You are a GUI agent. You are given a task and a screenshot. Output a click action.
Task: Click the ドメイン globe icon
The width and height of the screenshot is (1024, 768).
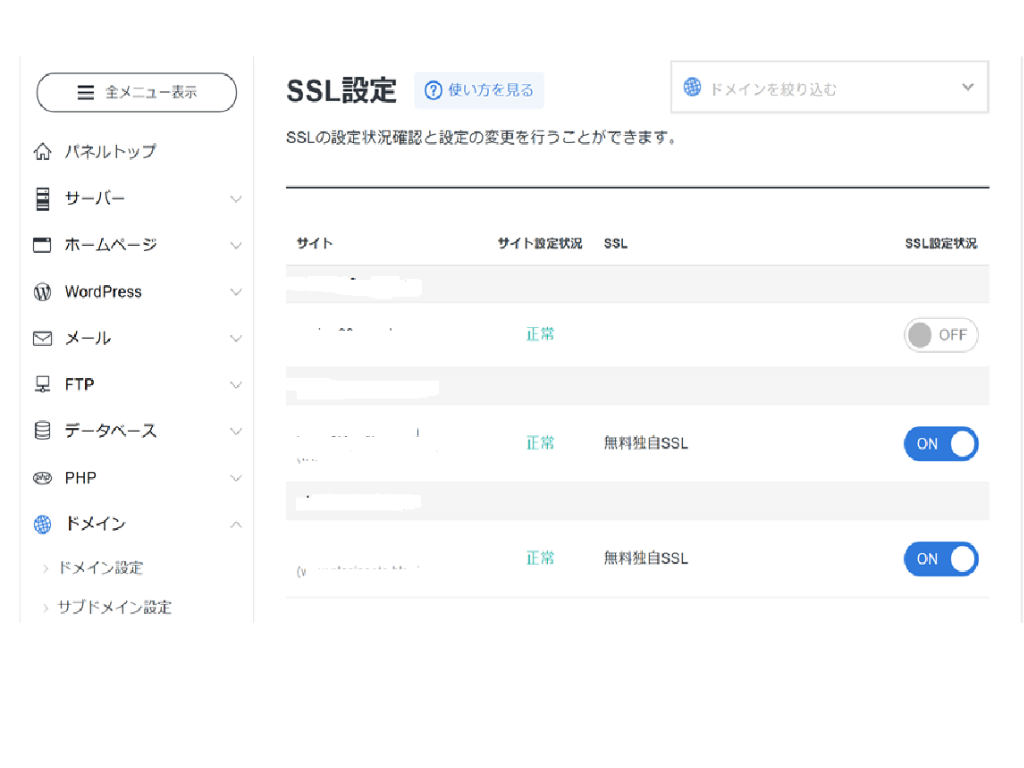click(x=42, y=524)
